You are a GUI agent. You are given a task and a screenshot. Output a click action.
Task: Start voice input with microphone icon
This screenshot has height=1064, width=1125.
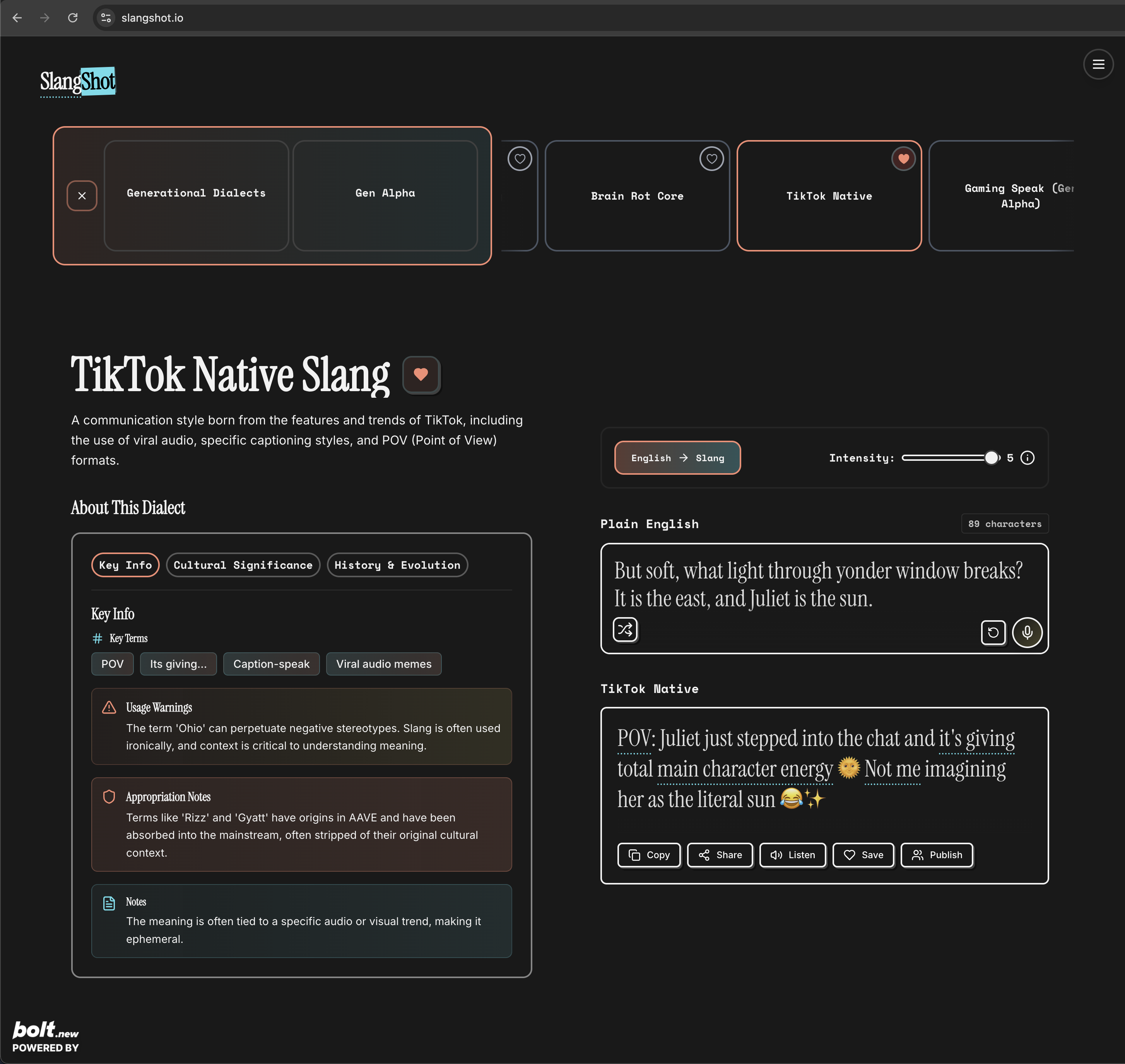pos(1027,632)
